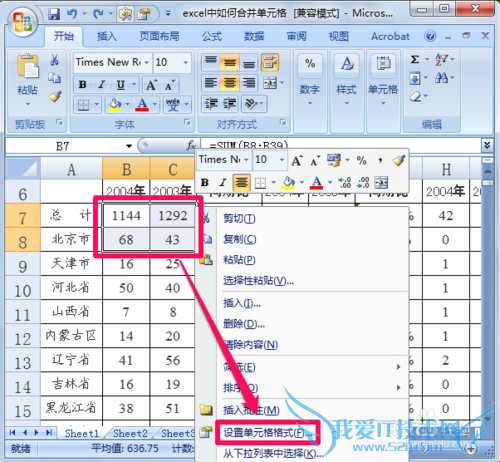Viewport: 500px width, 462px height.
Task: Open mini toolbar font size dropdown
Action: pyautogui.click(x=282, y=160)
